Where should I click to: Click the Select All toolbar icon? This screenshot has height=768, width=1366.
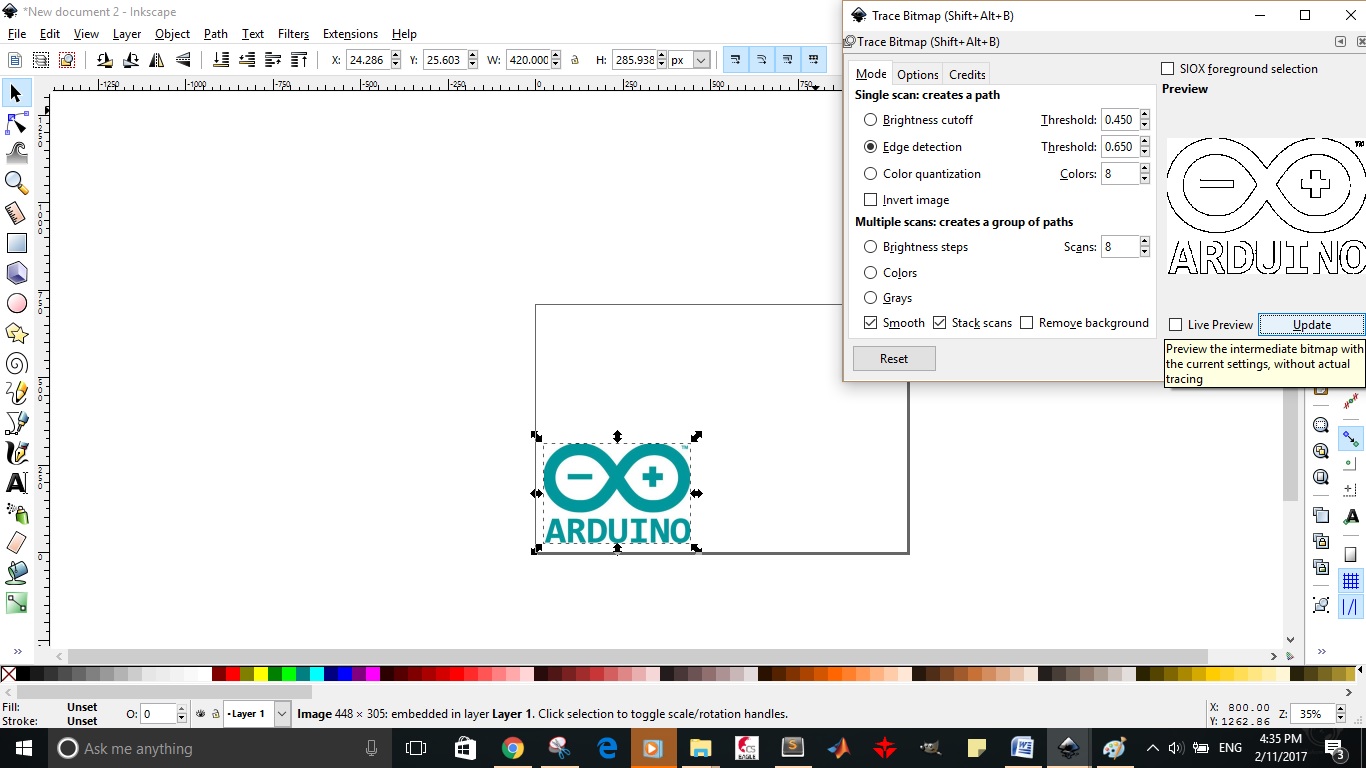15,60
